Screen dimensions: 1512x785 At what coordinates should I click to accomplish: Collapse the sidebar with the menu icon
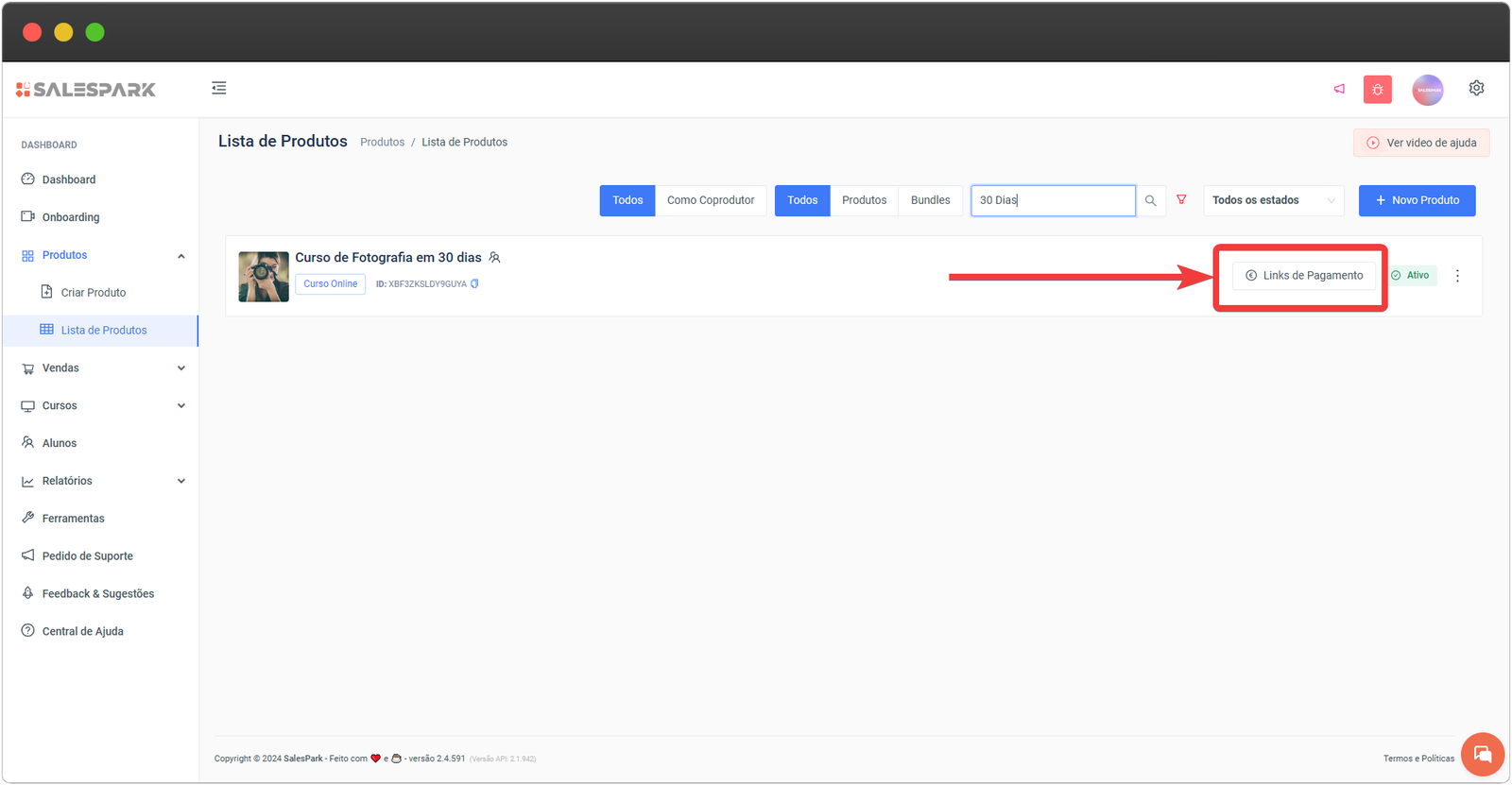click(x=219, y=88)
